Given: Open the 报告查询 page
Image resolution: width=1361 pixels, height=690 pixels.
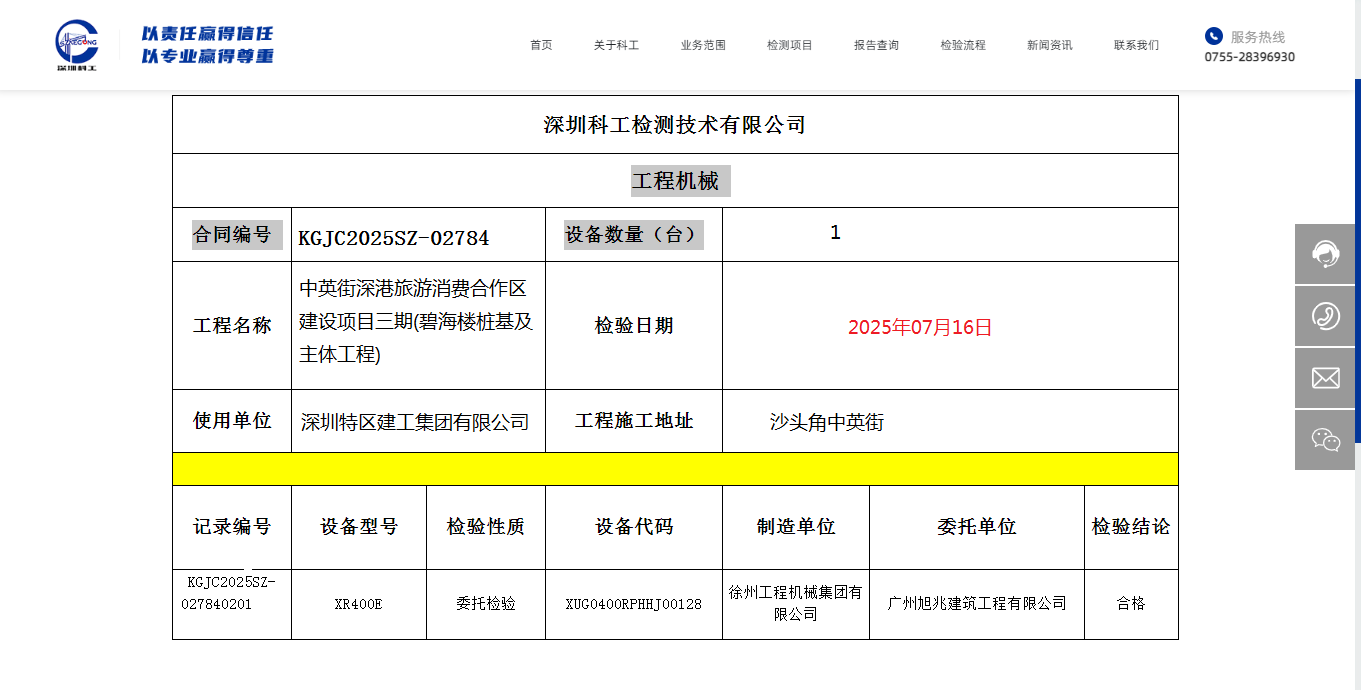Looking at the screenshot, I should pos(876,45).
